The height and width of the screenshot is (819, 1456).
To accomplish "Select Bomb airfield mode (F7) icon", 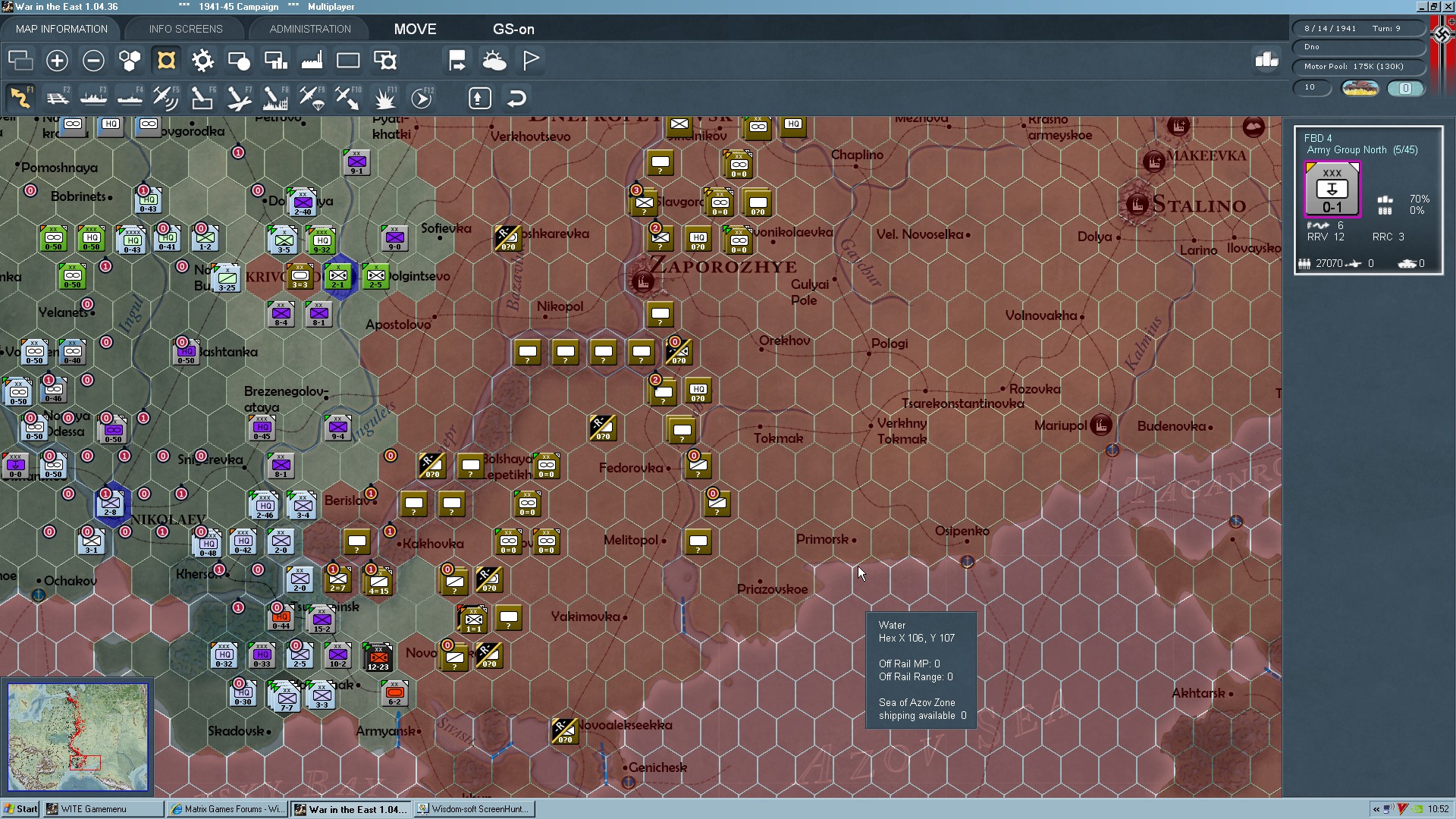I will (239, 98).
